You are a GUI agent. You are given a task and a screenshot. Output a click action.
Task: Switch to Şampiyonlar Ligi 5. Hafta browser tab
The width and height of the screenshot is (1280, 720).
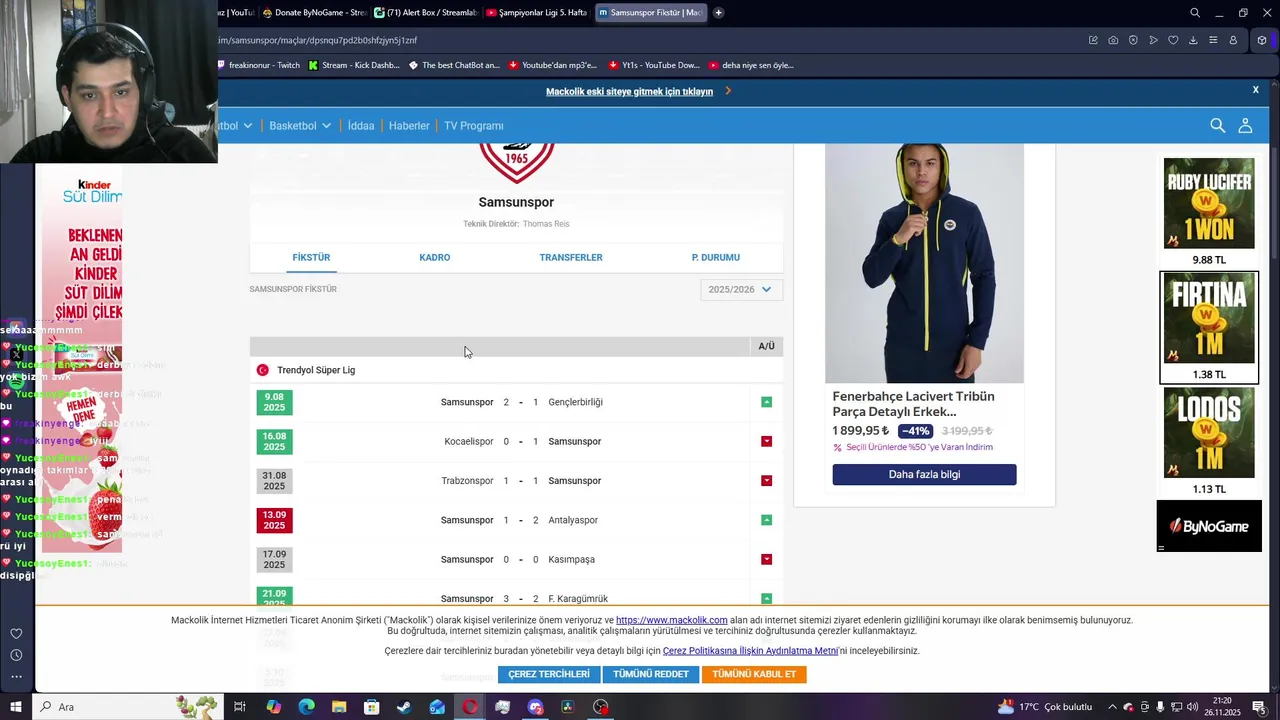[x=537, y=13]
